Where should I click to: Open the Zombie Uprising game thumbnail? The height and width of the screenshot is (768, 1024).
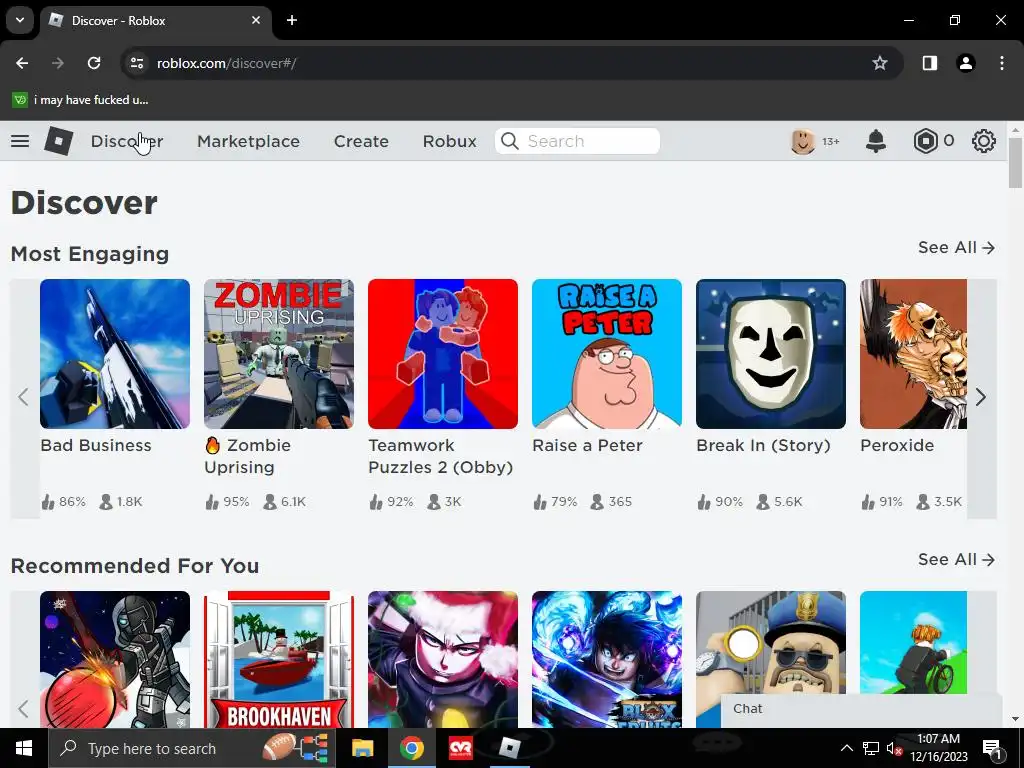click(279, 354)
